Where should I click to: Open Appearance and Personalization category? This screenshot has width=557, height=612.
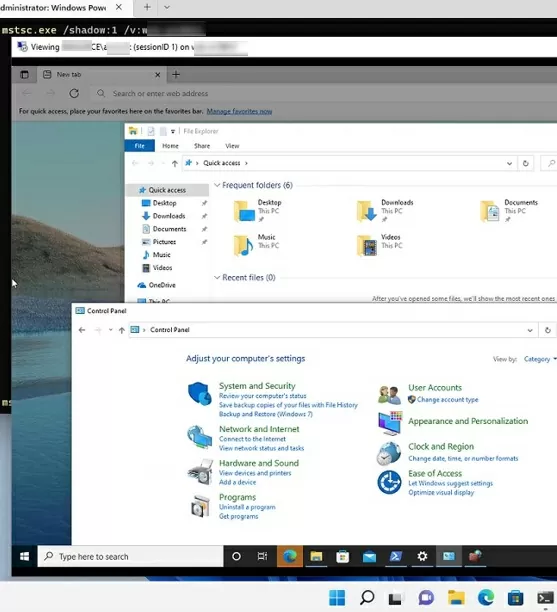(468, 421)
